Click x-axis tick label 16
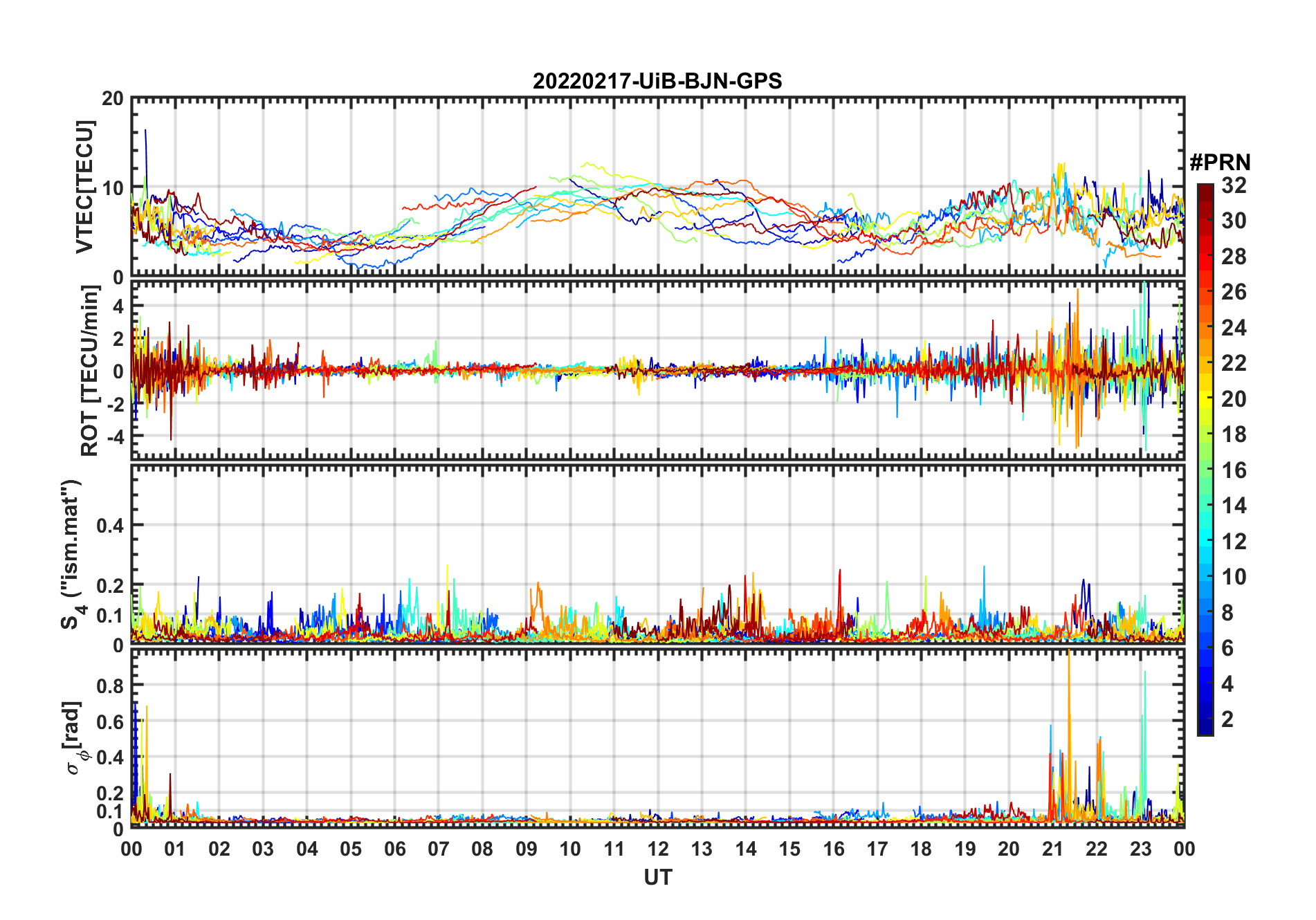Viewport: 1316px width, 920px height. point(834,849)
